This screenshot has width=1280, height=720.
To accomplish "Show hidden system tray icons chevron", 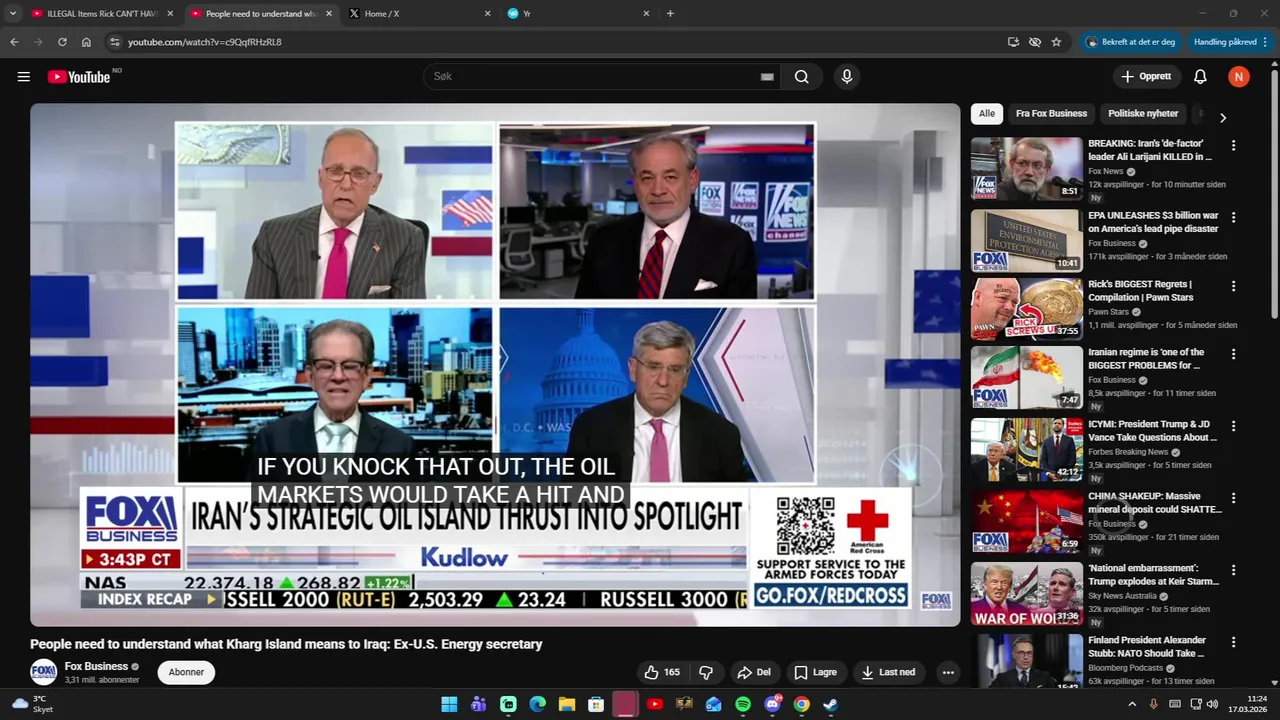I will click(x=1132, y=704).
